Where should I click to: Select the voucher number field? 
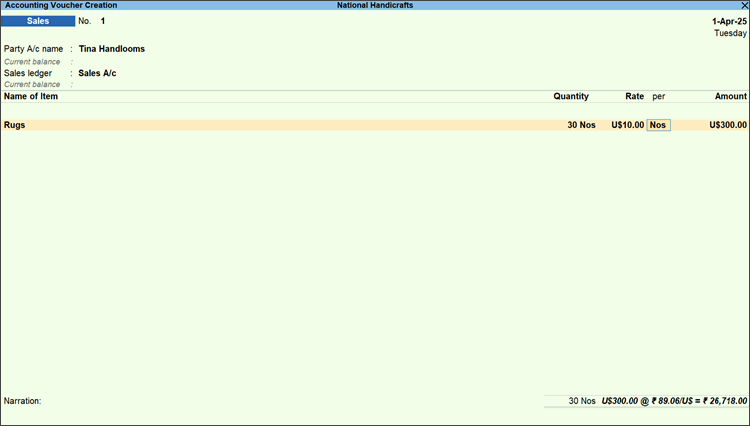pos(103,21)
